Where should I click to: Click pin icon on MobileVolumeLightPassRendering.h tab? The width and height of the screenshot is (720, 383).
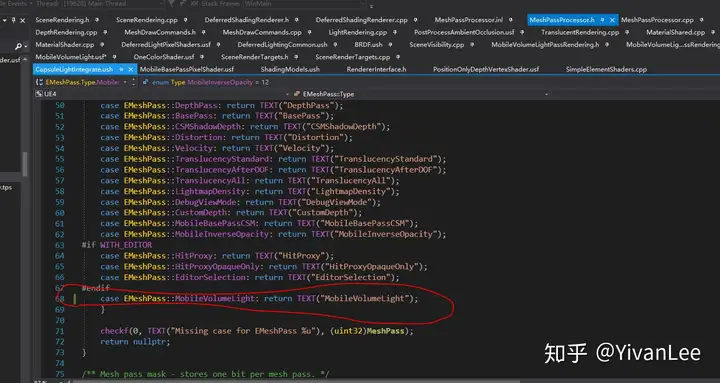(x=607, y=45)
